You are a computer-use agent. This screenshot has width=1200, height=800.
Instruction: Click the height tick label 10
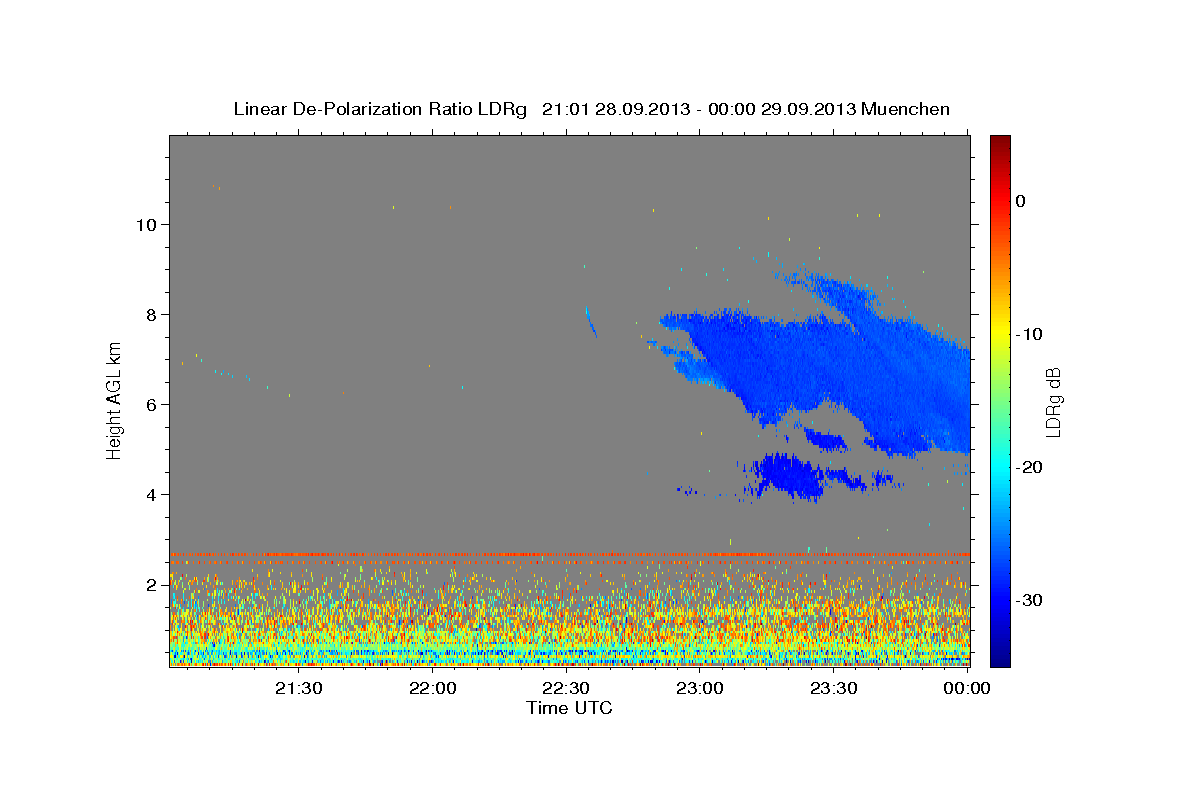click(x=146, y=224)
